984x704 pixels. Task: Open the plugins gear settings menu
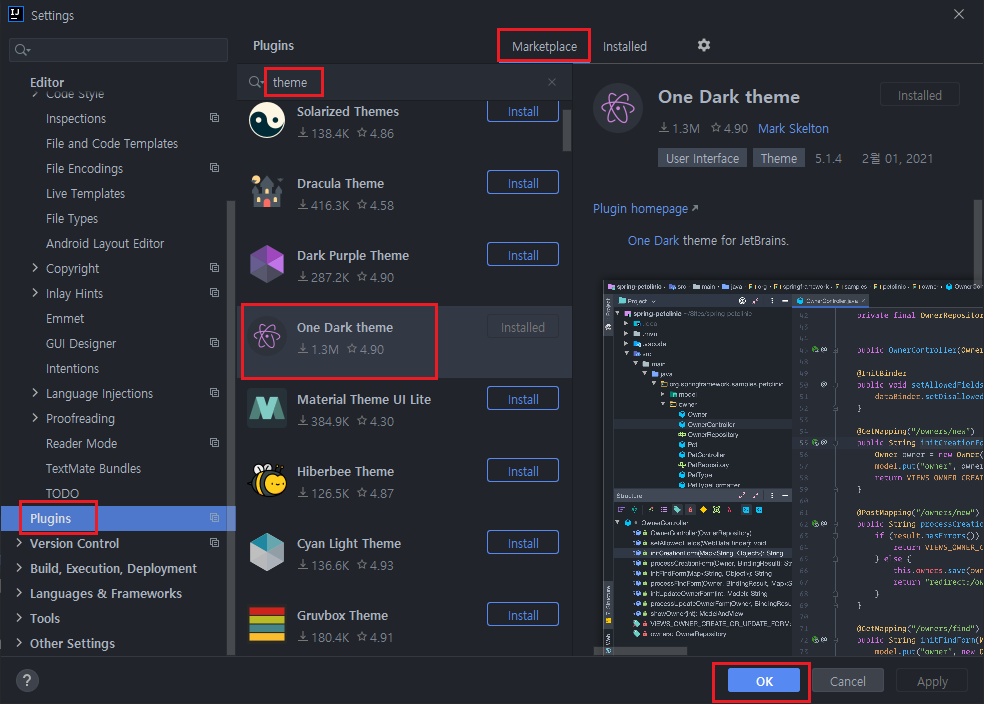pos(703,45)
